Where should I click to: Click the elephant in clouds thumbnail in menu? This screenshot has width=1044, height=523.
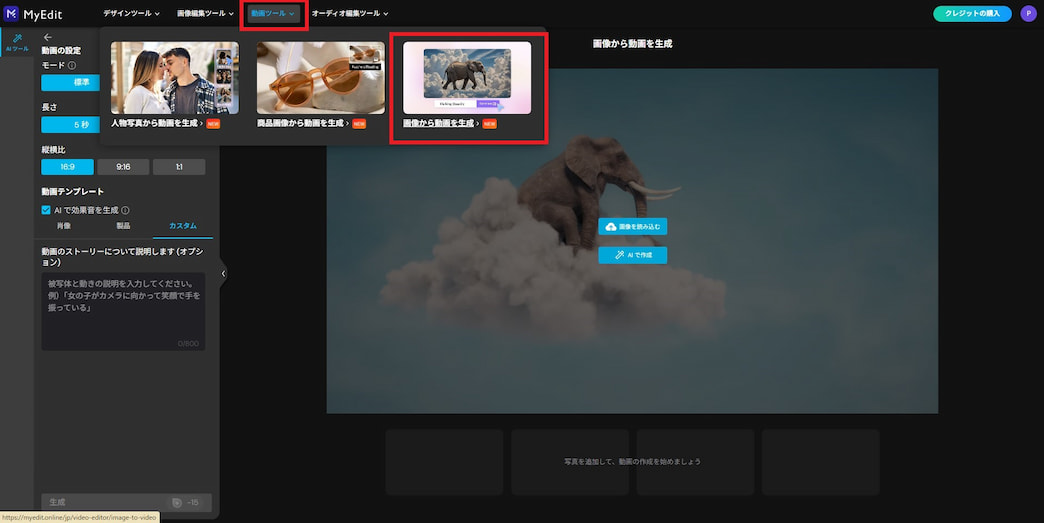coord(467,78)
